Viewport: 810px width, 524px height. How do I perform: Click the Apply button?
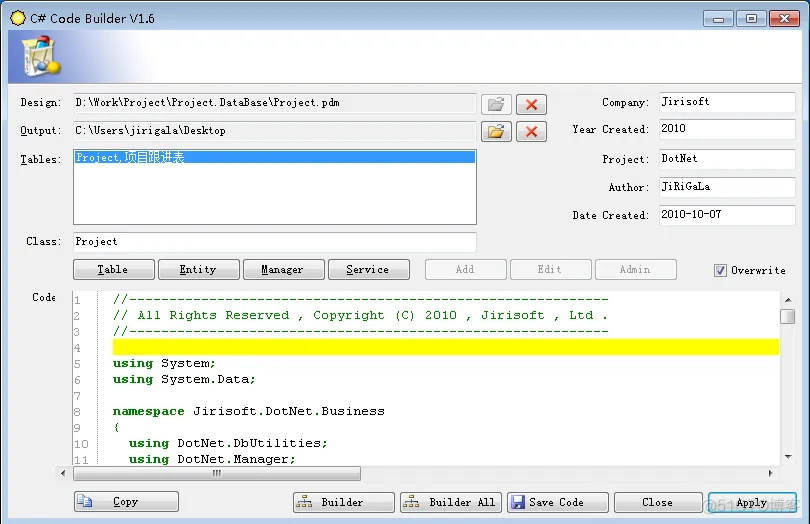click(x=752, y=502)
